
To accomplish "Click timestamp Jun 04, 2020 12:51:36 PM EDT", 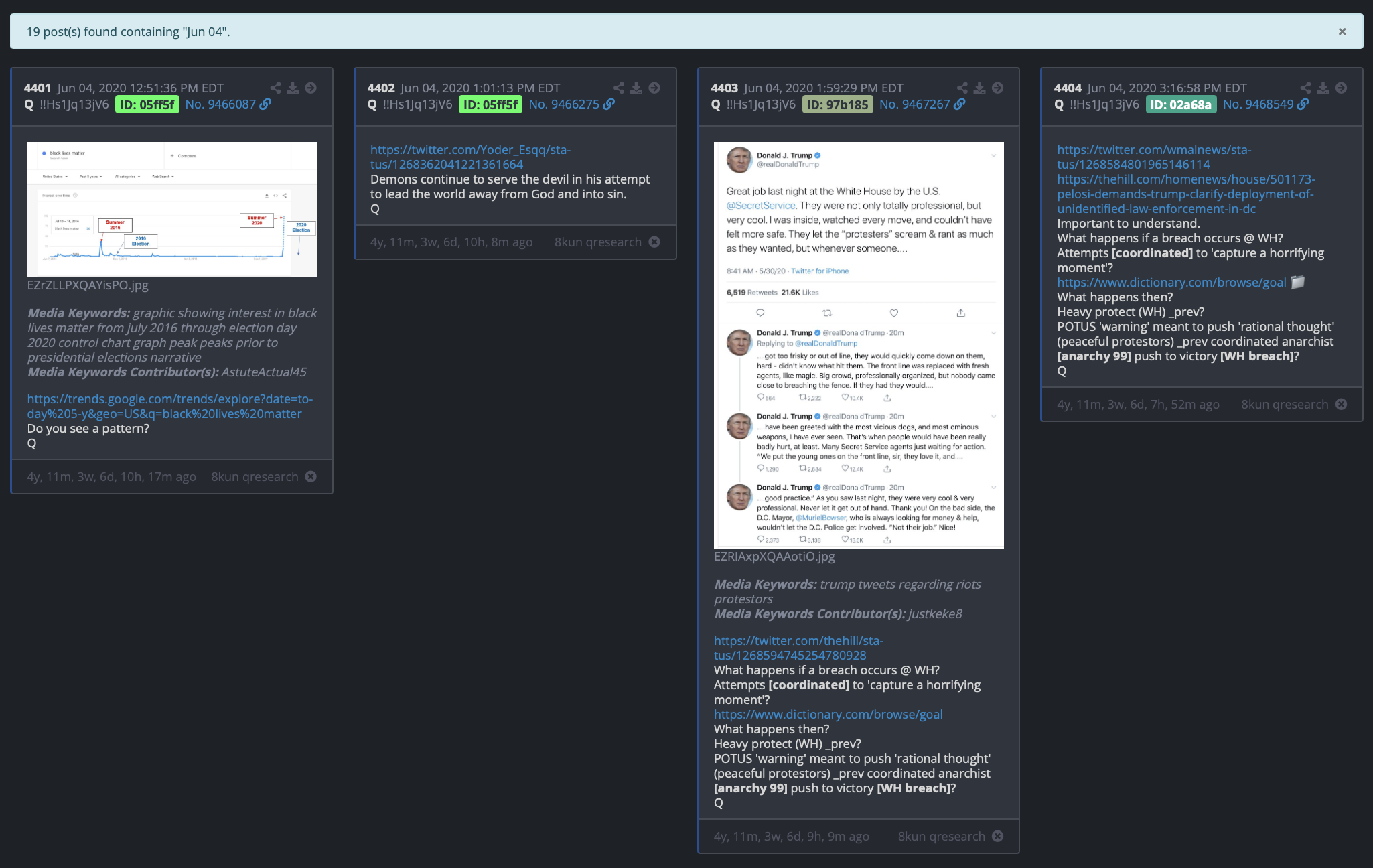I will pyautogui.click(x=141, y=88).
